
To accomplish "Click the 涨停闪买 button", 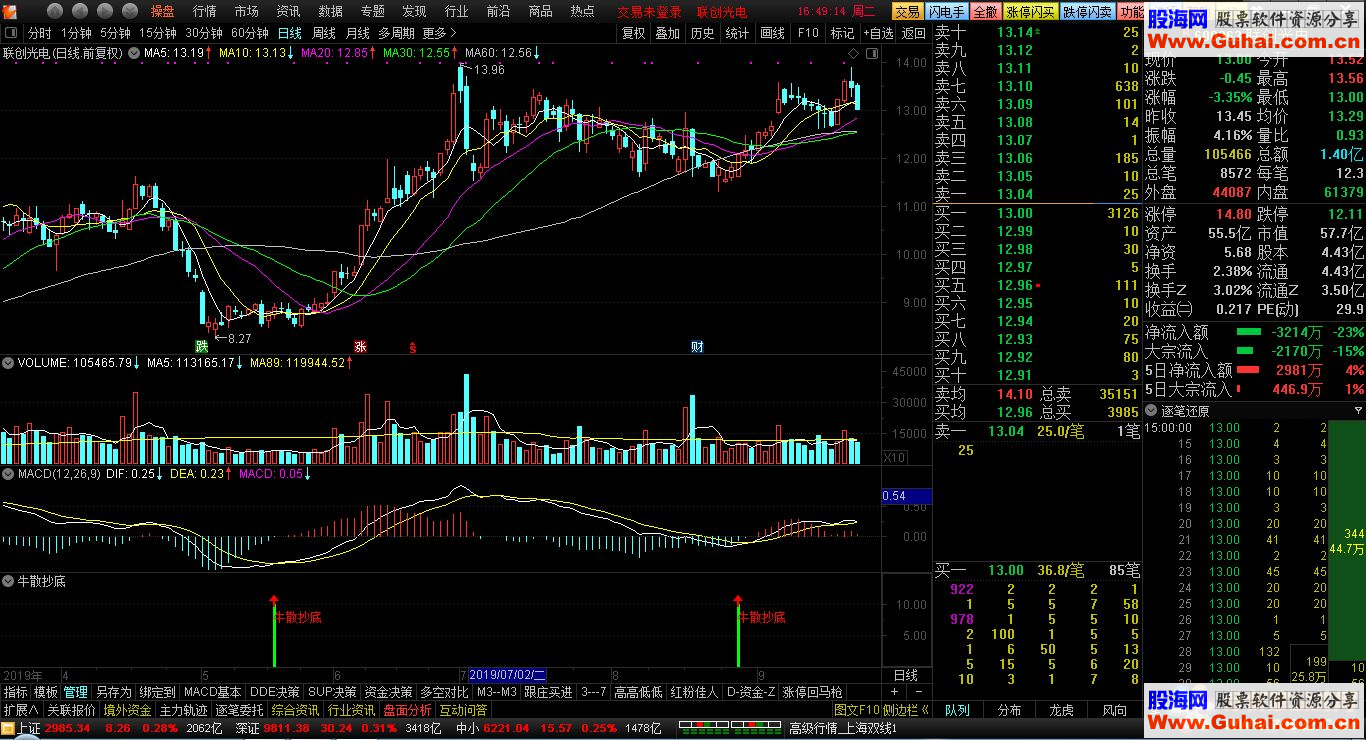I will click(x=1030, y=12).
